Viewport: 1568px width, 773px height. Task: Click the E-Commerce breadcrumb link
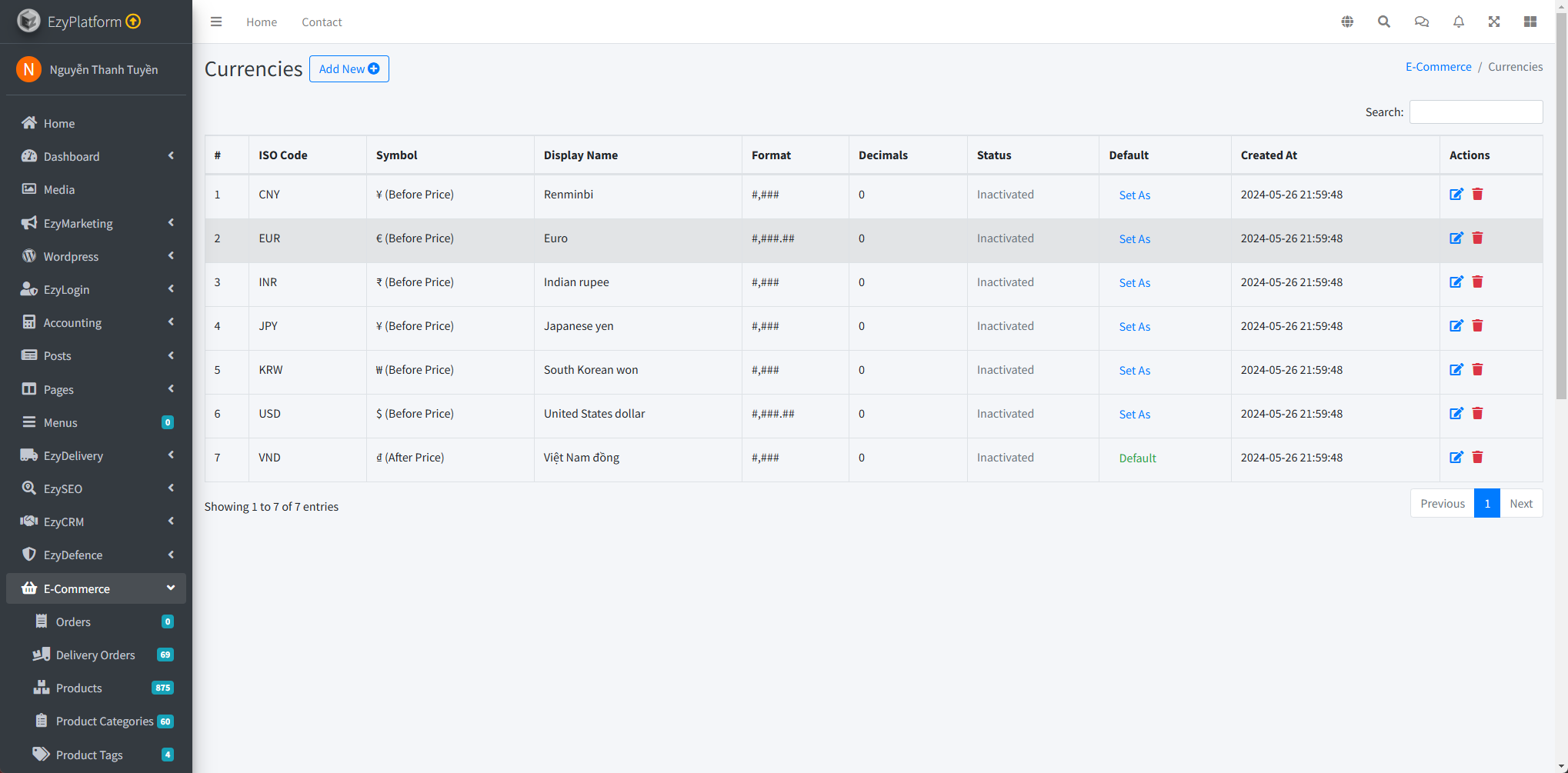pyautogui.click(x=1438, y=67)
